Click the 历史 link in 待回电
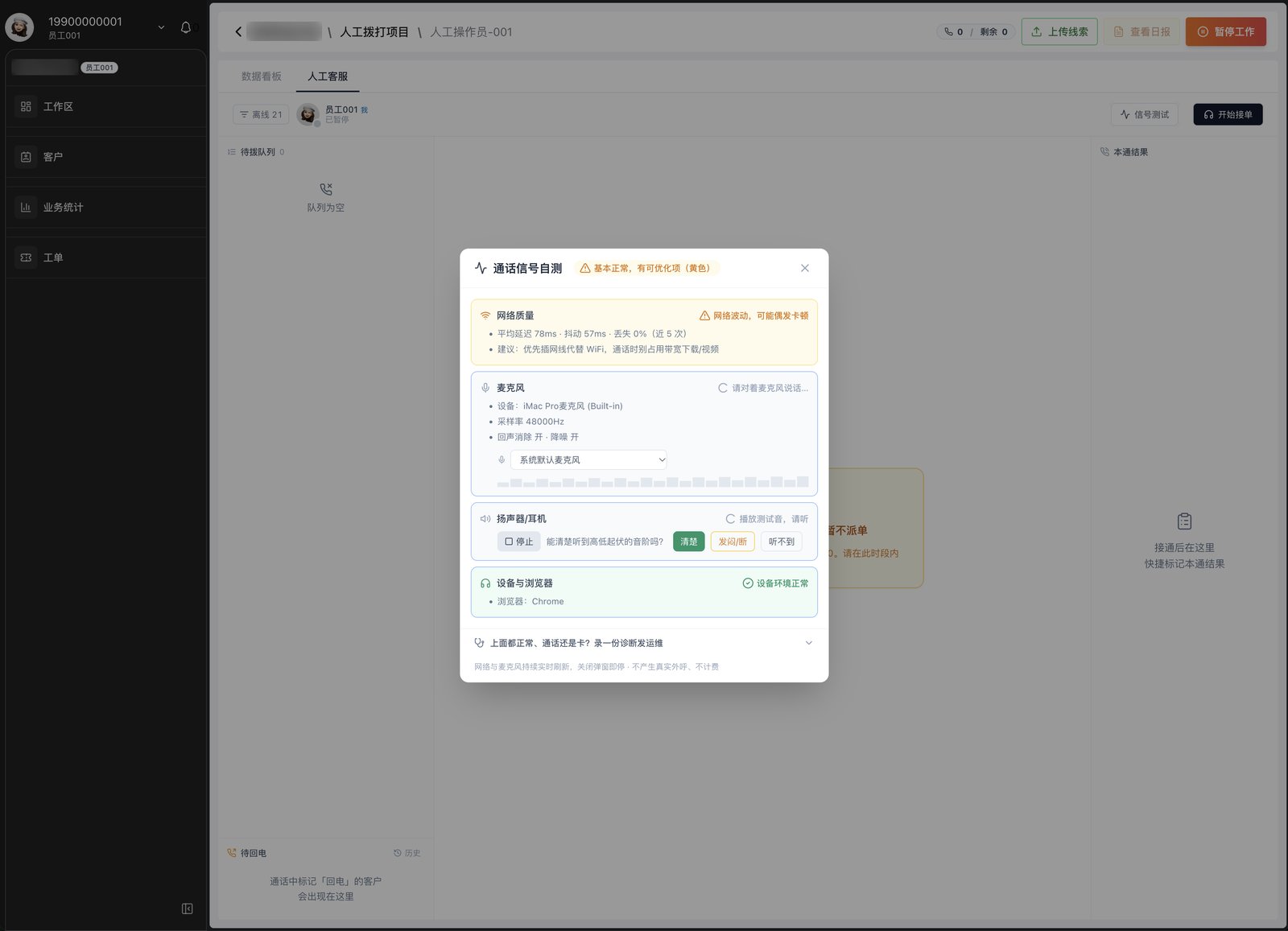The width and height of the screenshot is (1288, 931). [x=407, y=853]
